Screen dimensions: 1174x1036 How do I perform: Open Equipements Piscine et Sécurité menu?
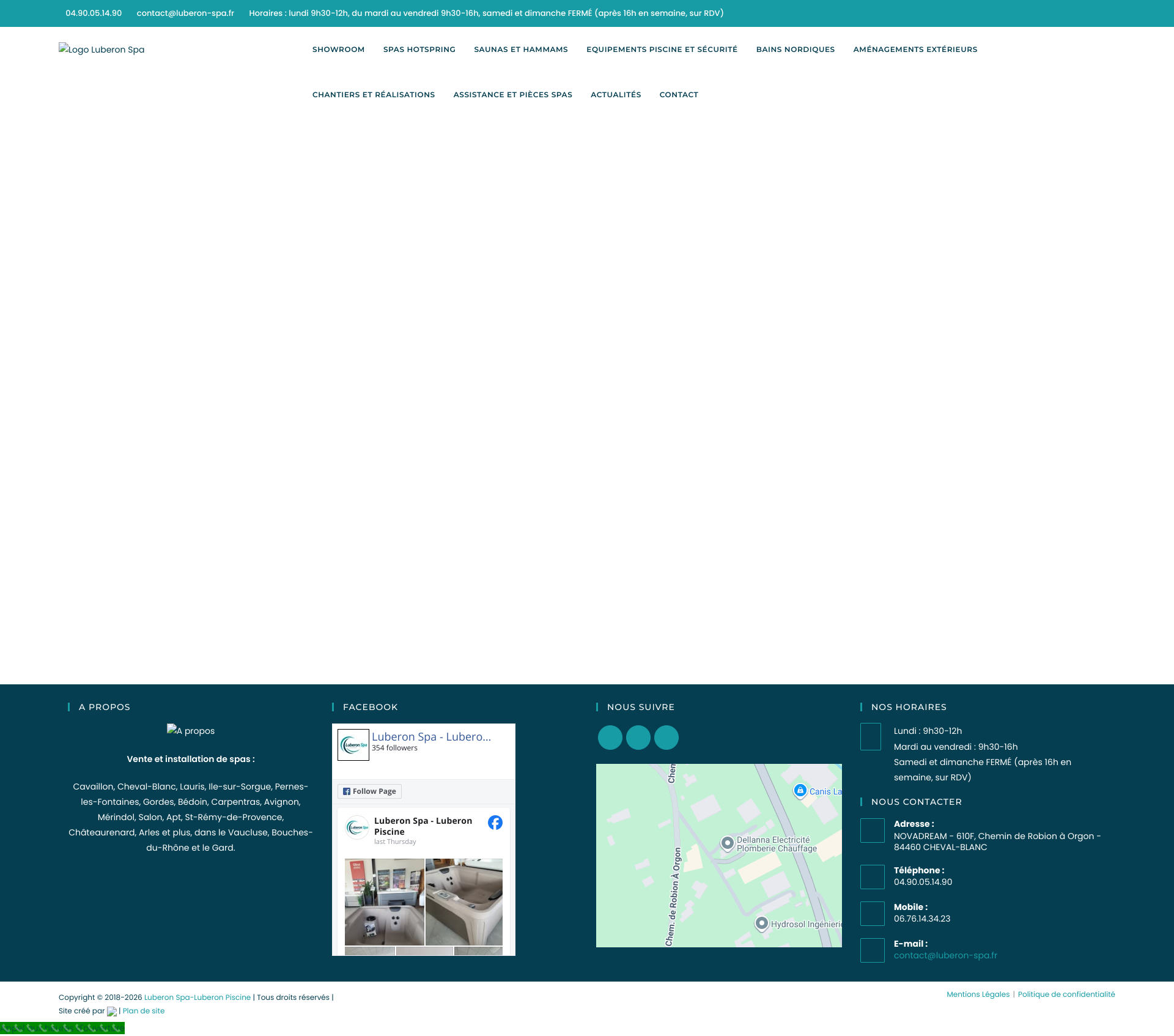point(662,50)
